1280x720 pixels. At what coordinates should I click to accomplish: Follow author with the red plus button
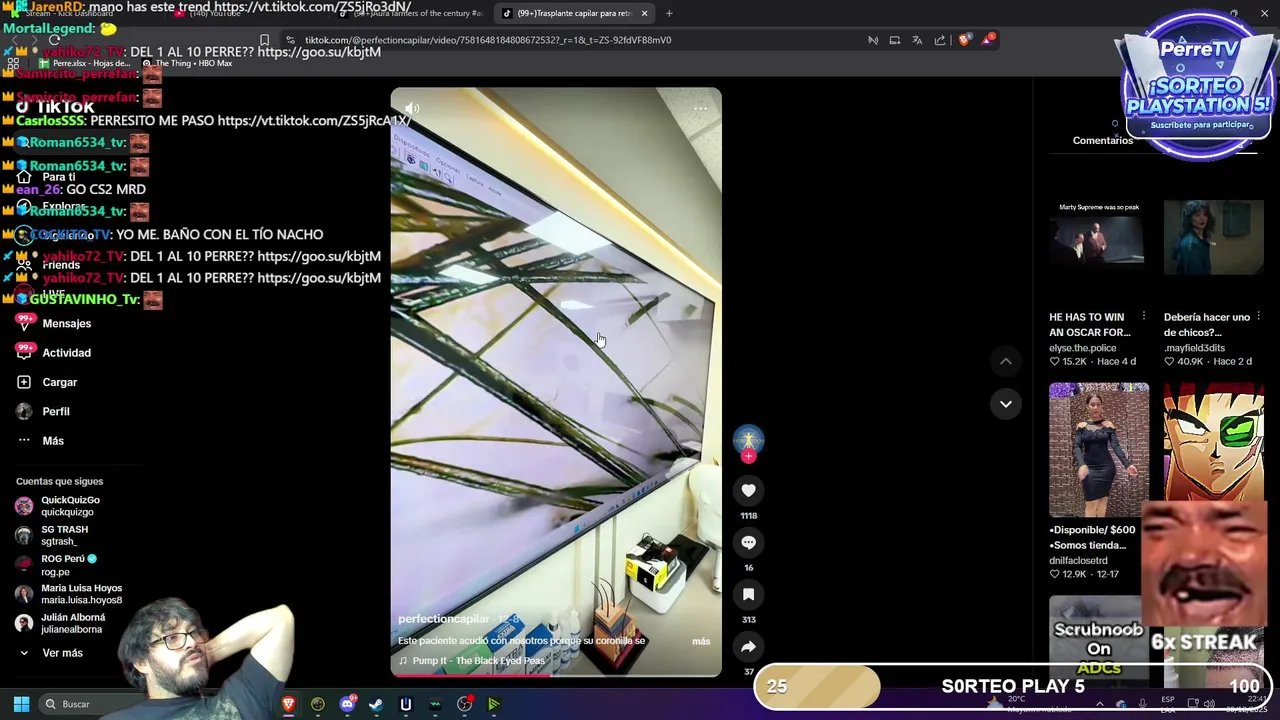[x=748, y=456]
